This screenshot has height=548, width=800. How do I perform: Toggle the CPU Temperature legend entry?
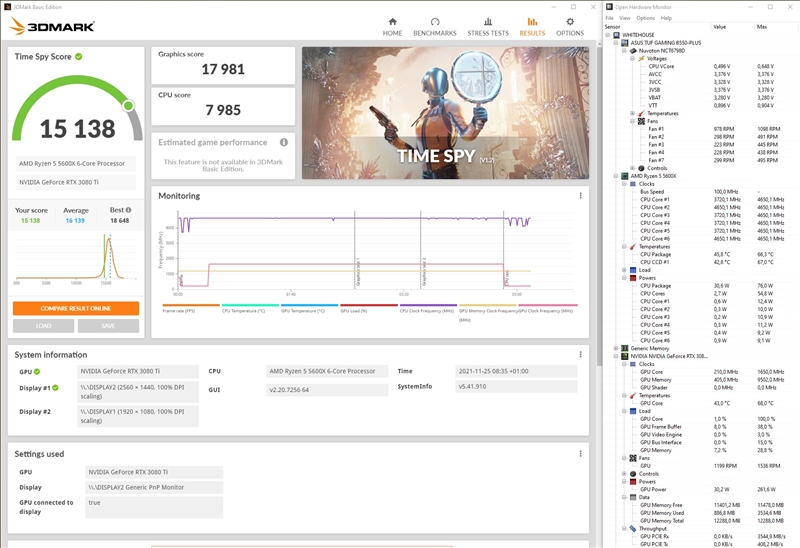coord(250,308)
